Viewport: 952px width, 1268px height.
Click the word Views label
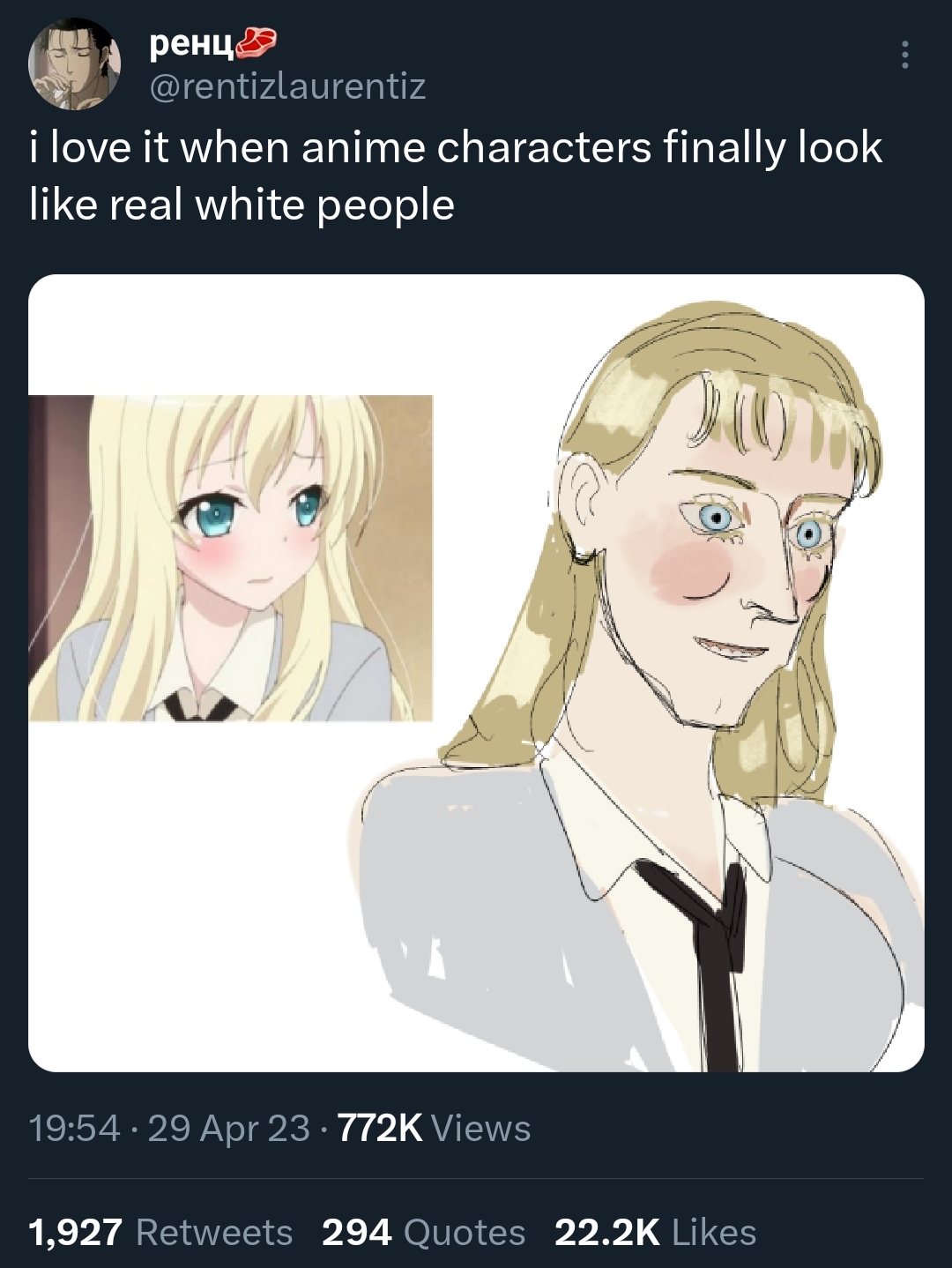[x=482, y=1128]
